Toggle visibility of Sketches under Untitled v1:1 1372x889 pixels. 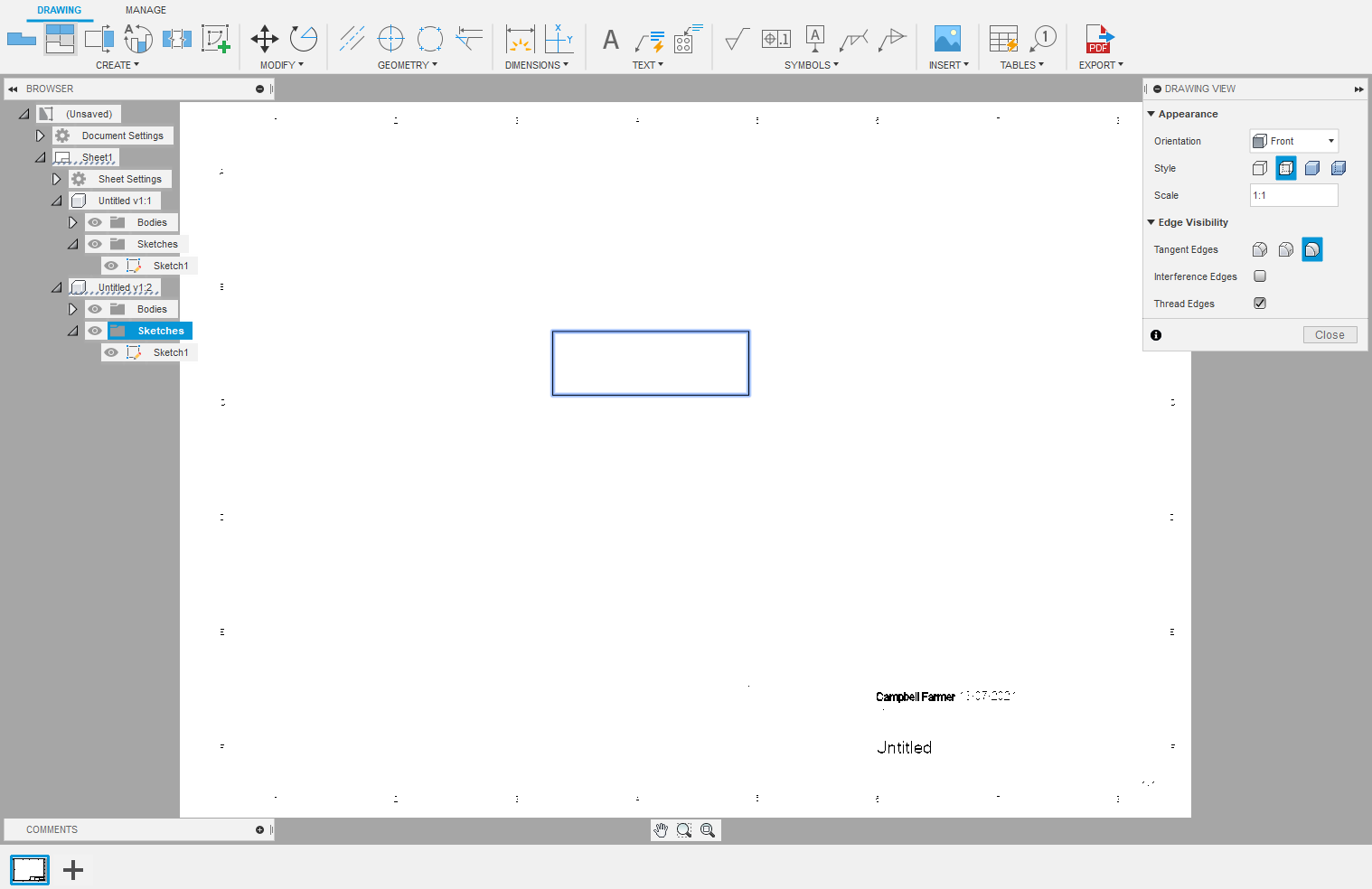click(x=95, y=244)
